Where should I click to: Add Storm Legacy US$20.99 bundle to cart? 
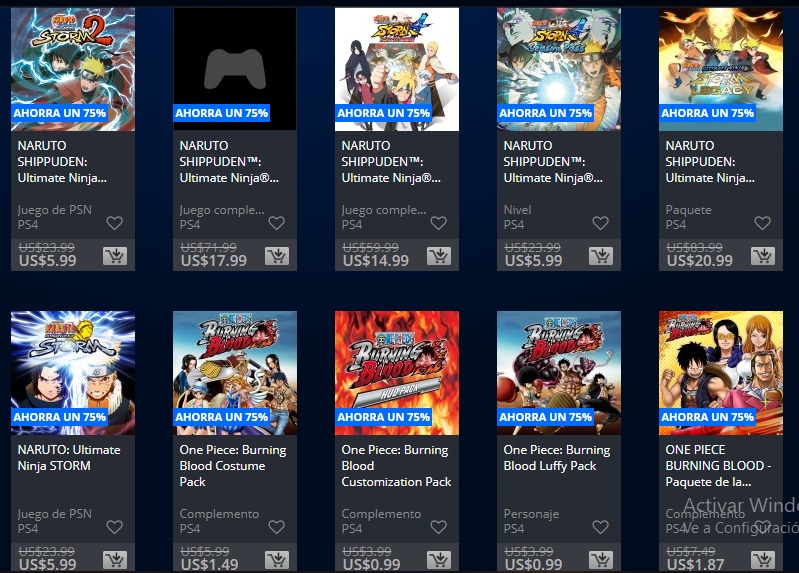(x=763, y=256)
